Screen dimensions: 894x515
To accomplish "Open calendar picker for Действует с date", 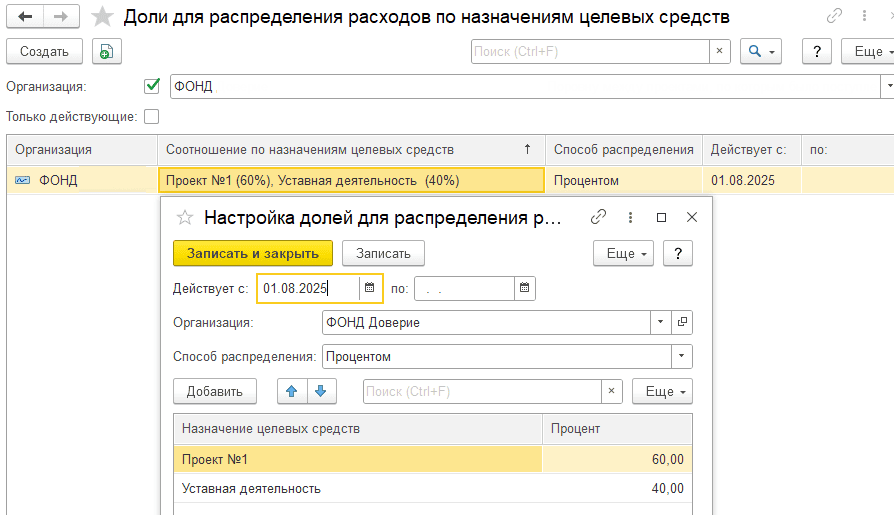I will [x=370, y=288].
